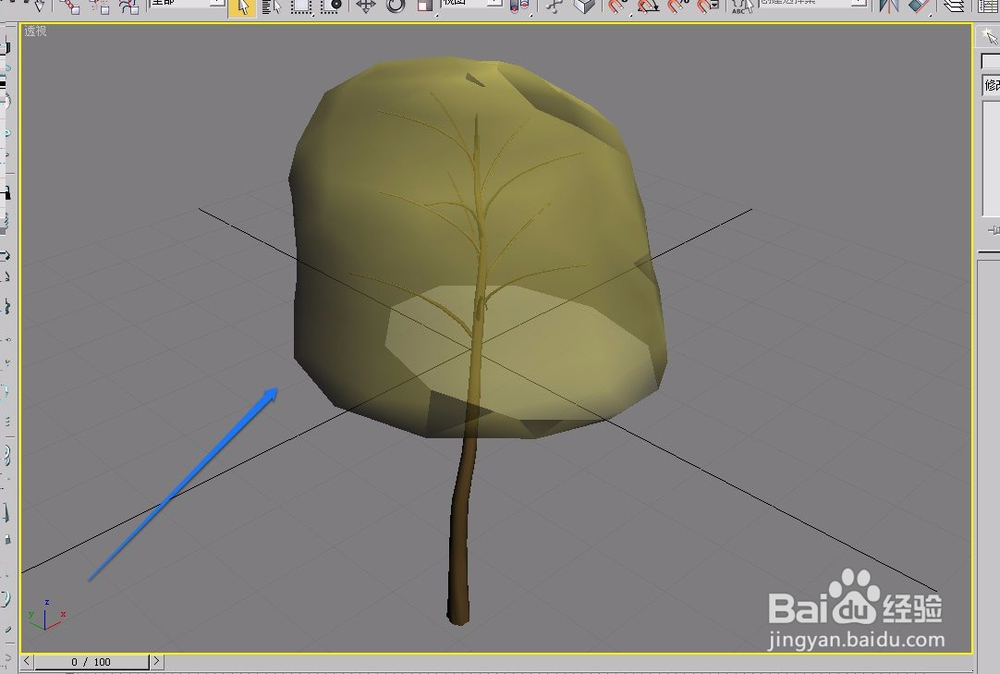
Task: Open Select by Name list tool
Action: click(x=272, y=6)
